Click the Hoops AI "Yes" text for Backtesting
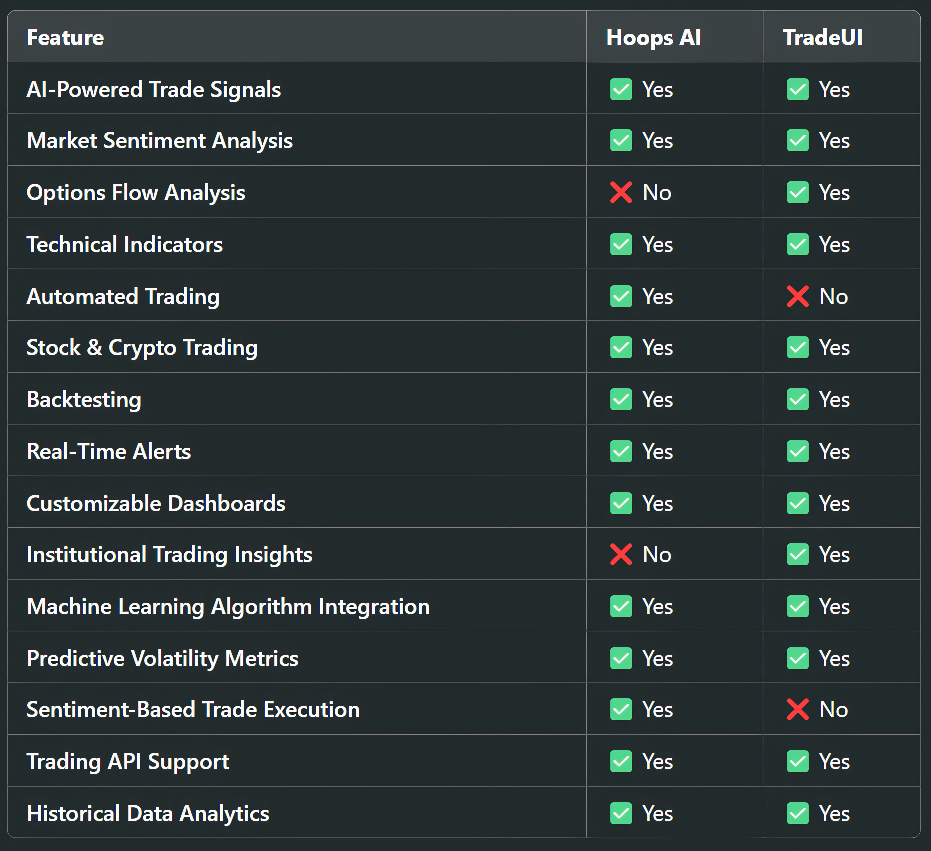Image resolution: width=931 pixels, height=851 pixels. [657, 400]
